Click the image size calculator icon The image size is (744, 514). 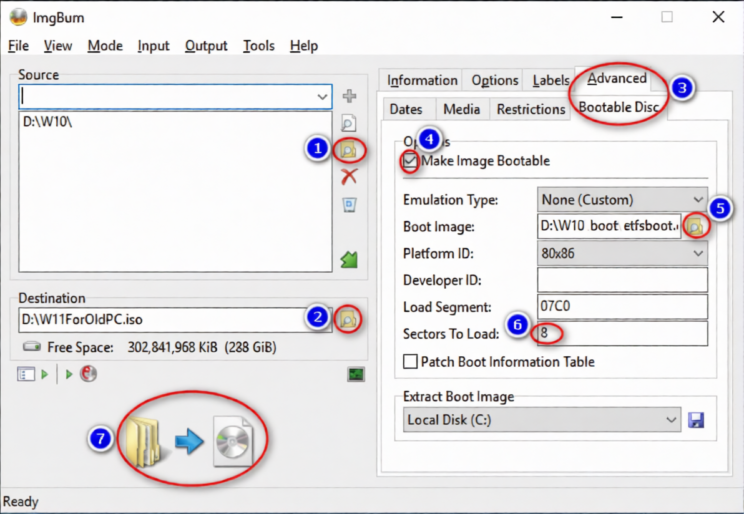[355, 374]
